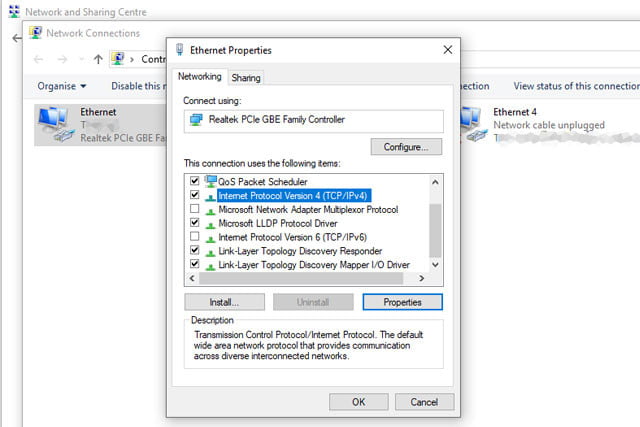Click Cancel in Ethernet Properties
The image size is (640, 427).
tap(424, 402)
